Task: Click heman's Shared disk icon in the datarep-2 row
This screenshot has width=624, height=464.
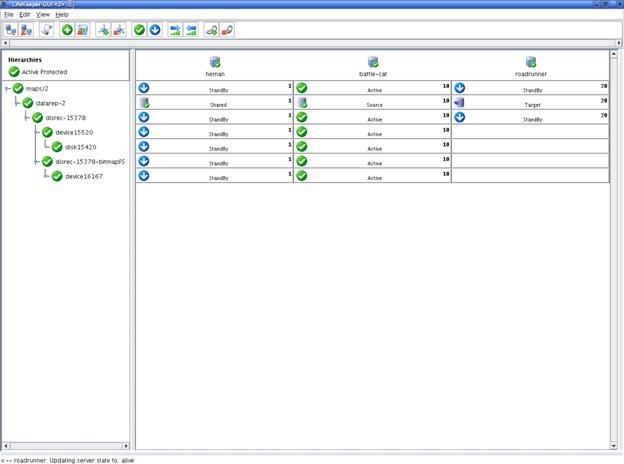Action: pos(144,103)
